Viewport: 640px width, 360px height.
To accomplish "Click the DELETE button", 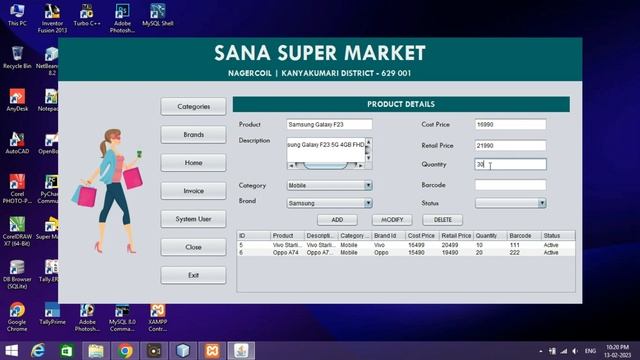I will [x=442, y=220].
